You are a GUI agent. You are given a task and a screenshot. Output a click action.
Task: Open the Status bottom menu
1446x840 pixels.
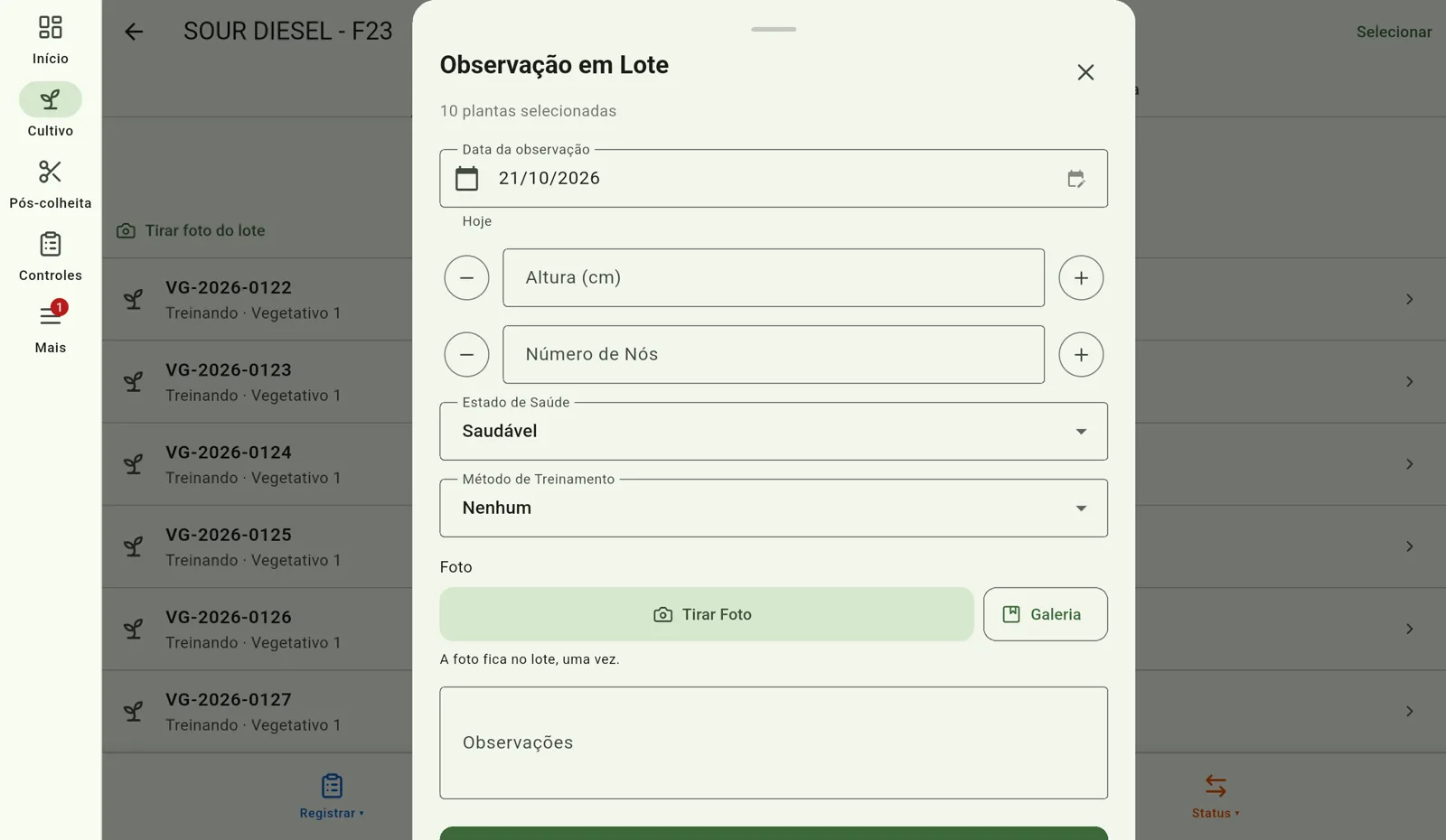pos(1216,797)
